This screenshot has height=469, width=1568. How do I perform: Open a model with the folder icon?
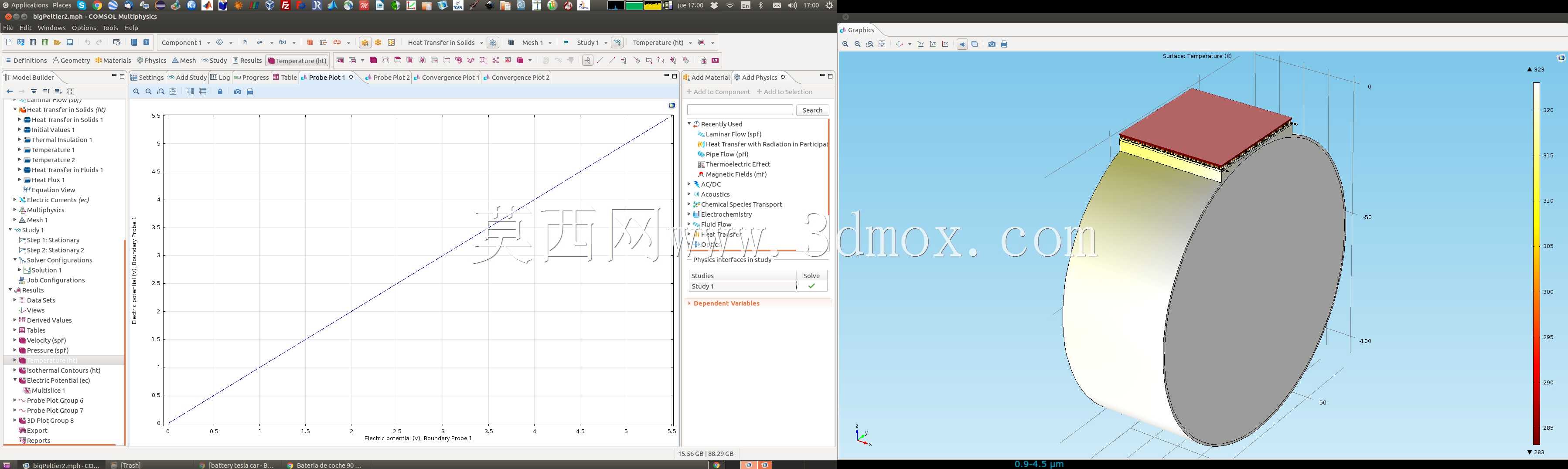click(x=57, y=43)
